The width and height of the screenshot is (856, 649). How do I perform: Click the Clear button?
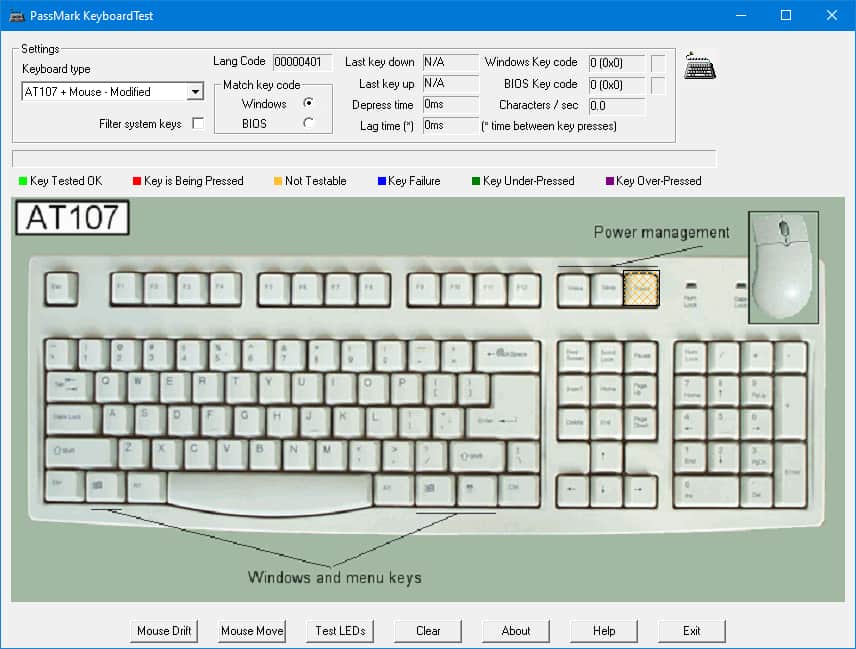(428, 631)
